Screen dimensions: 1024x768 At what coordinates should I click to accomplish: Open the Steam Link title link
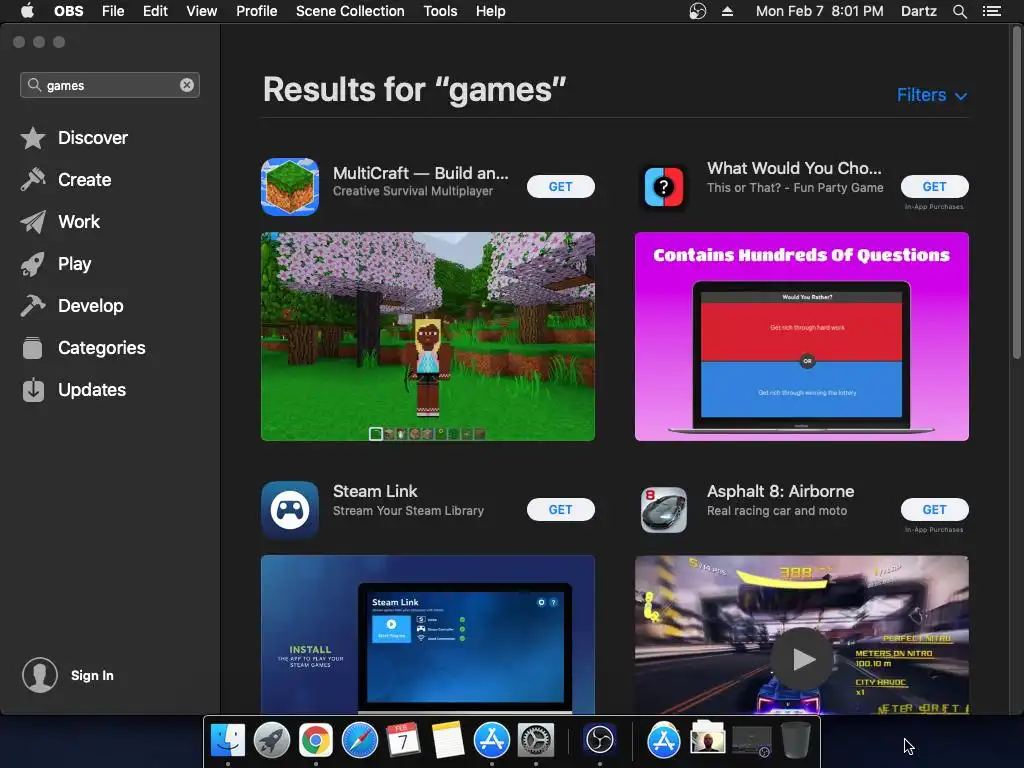[x=375, y=491]
